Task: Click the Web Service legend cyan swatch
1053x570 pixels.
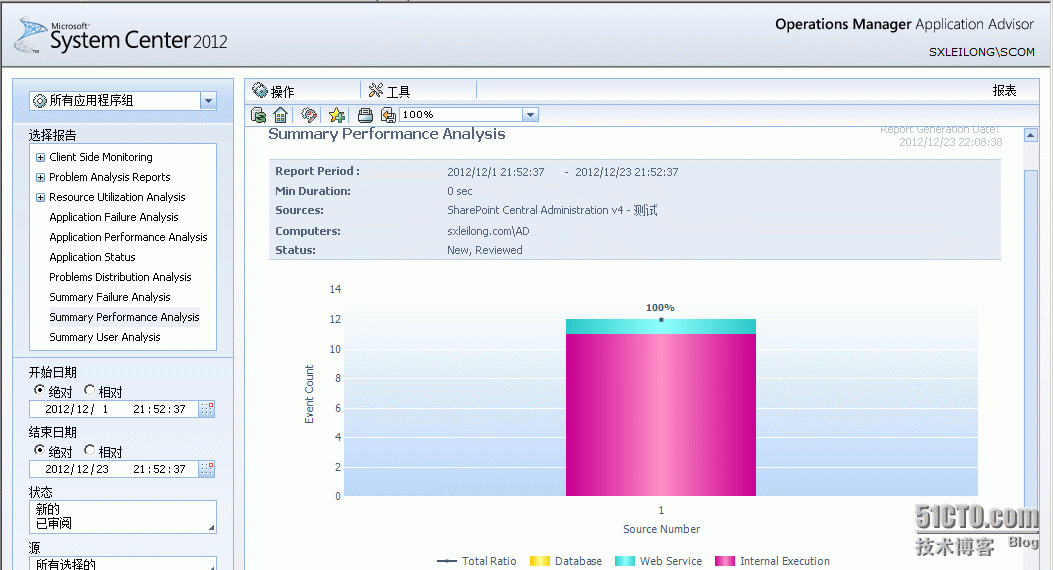Action: click(625, 561)
